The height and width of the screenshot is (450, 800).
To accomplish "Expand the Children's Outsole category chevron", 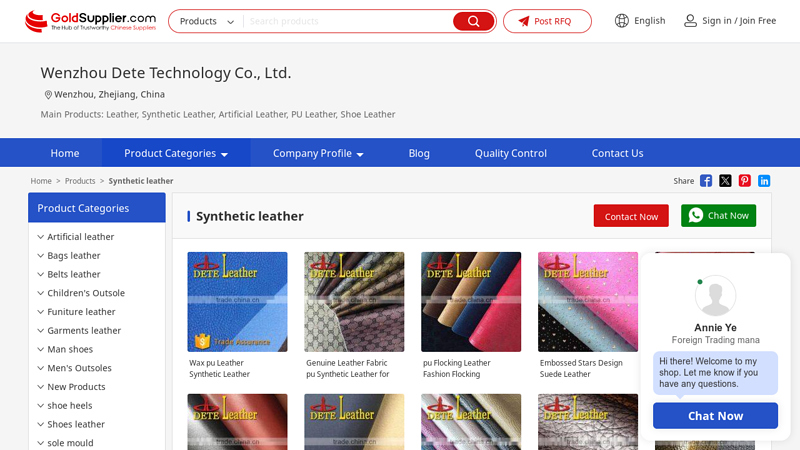I will (x=41, y=293).
